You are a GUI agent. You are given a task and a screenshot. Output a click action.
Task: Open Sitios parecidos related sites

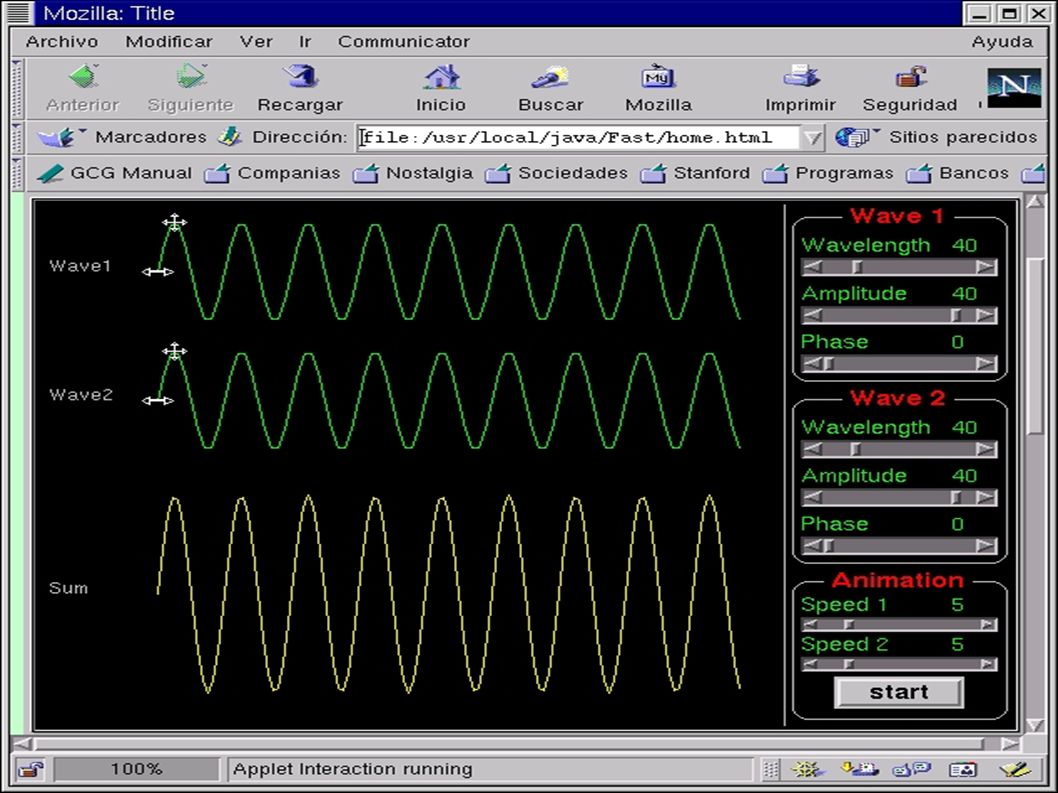point(935,137)
